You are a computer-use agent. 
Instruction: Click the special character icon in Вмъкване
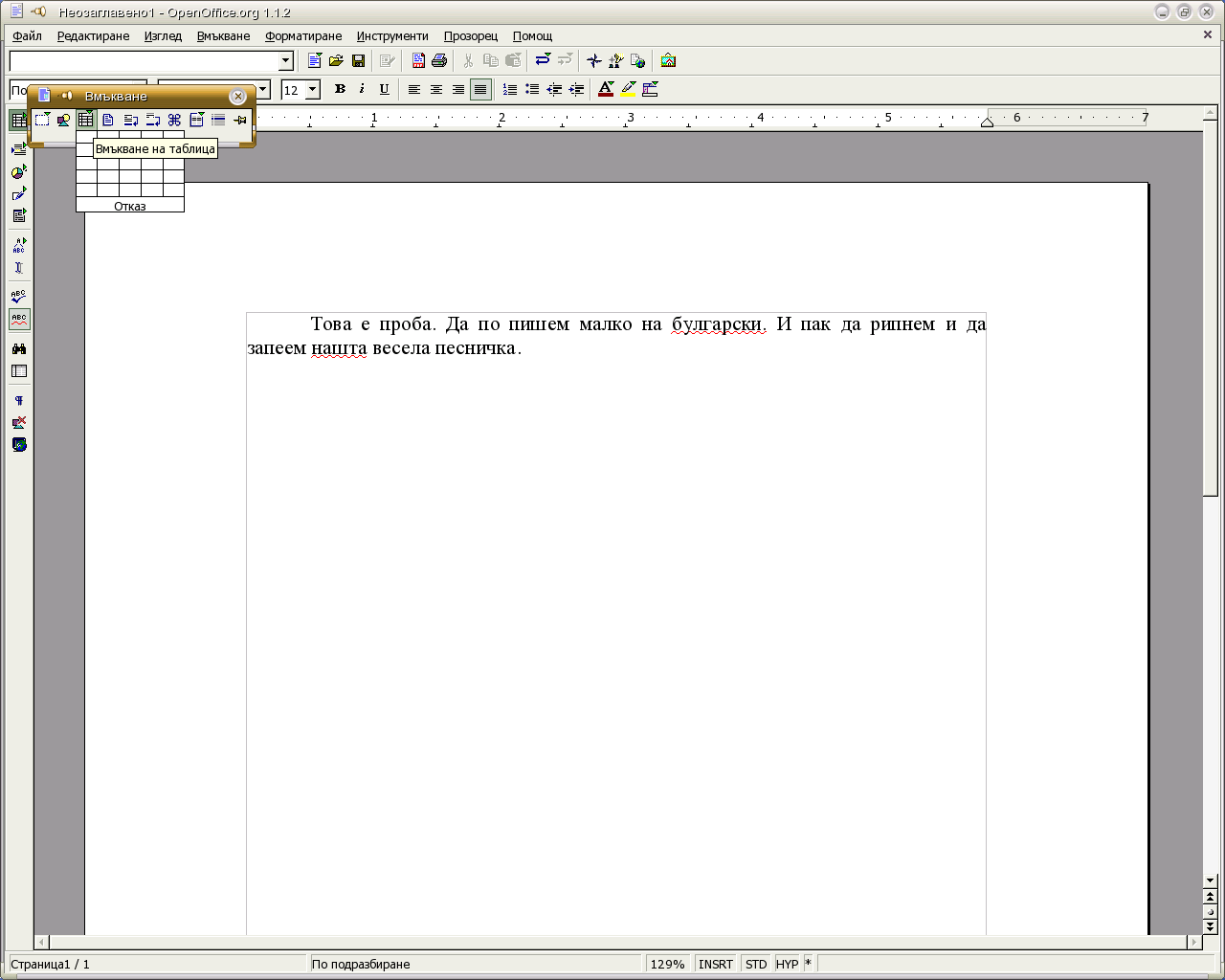[174, 120]
